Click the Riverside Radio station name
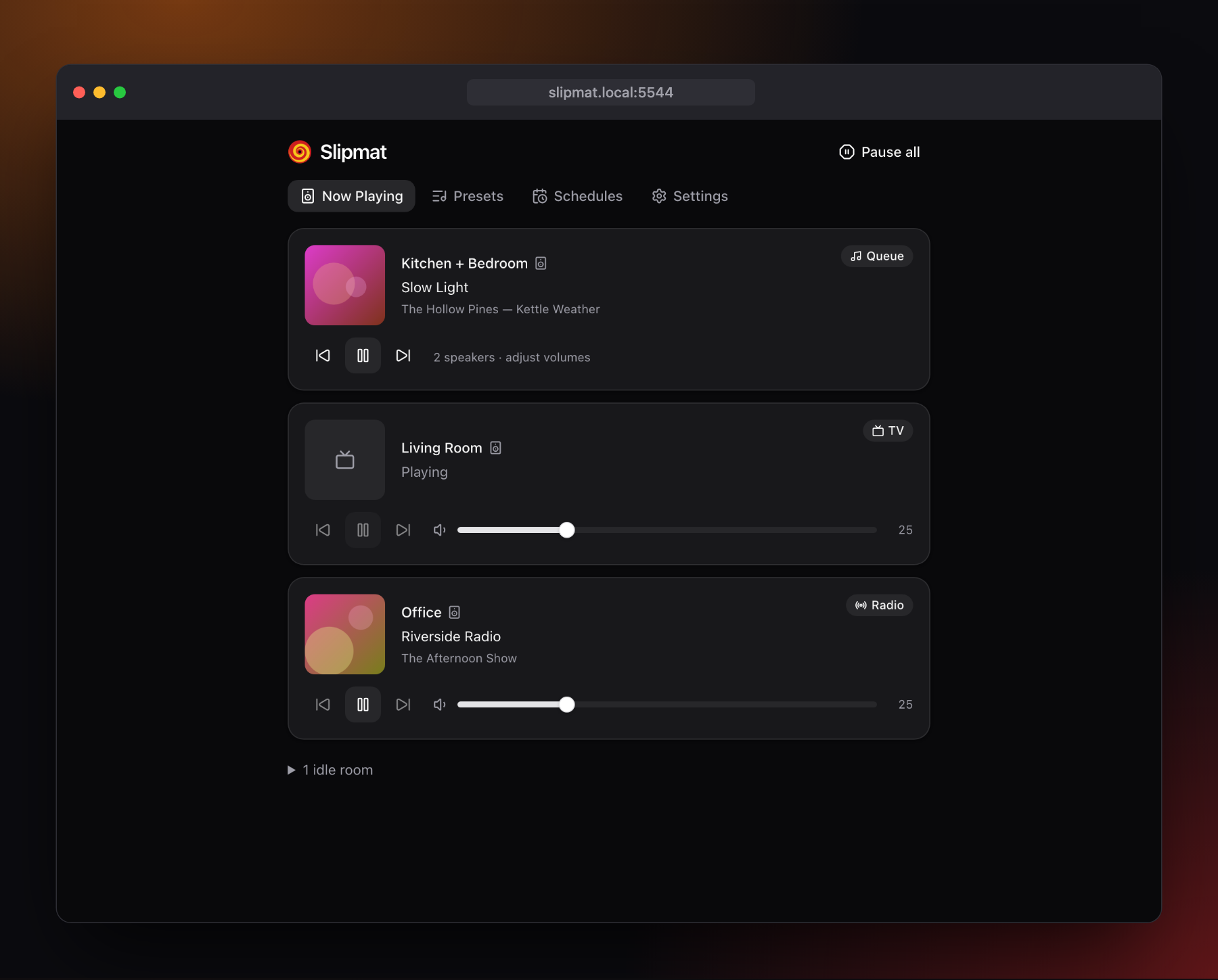Screen dimensions: 1218x980 (x=451, y=636)
